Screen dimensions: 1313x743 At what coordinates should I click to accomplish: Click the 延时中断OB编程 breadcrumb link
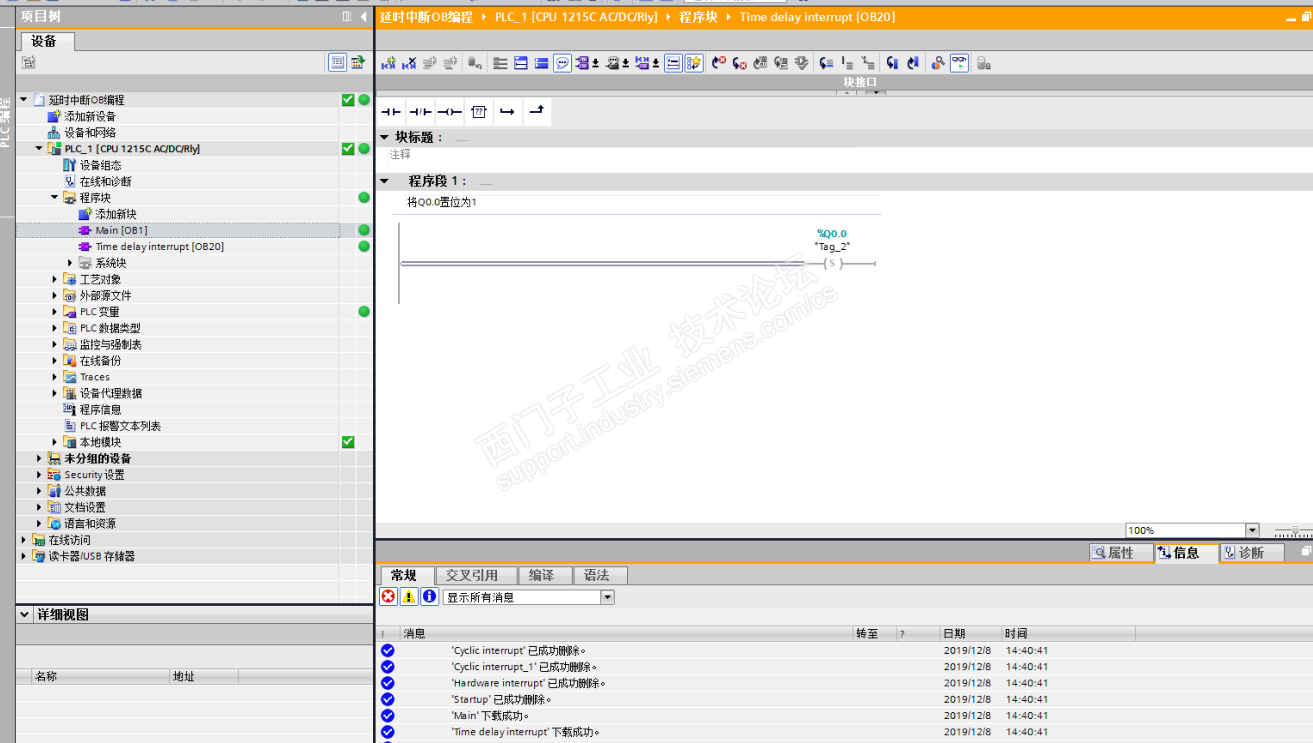427,17
